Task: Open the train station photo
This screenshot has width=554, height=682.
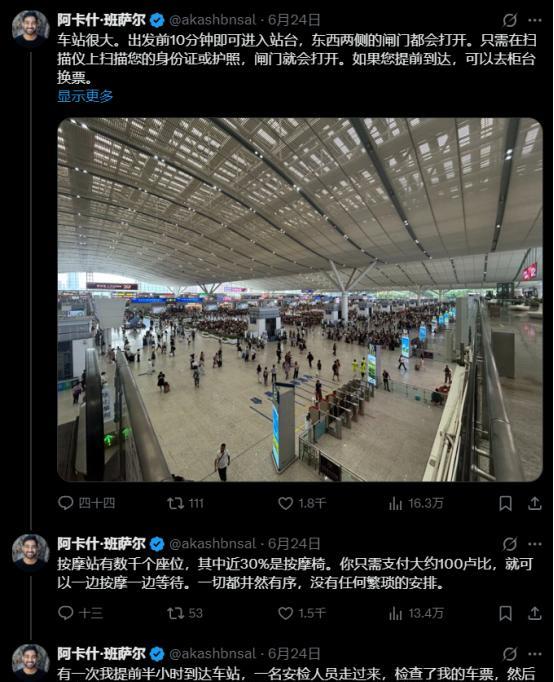Action: 300,299
